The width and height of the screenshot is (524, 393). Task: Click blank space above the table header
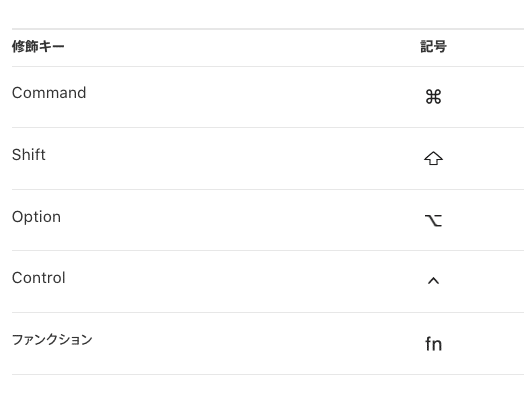pyautogui.click(x=262, y=14)
